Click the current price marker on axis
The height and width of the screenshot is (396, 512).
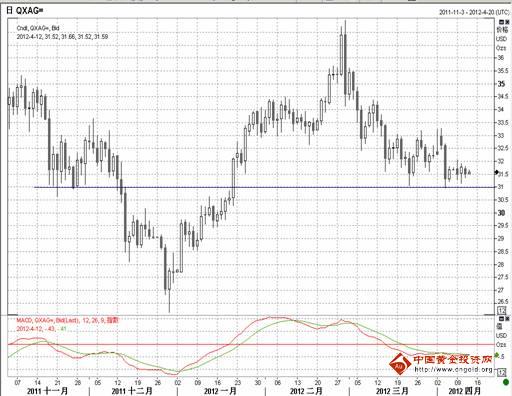496,172
